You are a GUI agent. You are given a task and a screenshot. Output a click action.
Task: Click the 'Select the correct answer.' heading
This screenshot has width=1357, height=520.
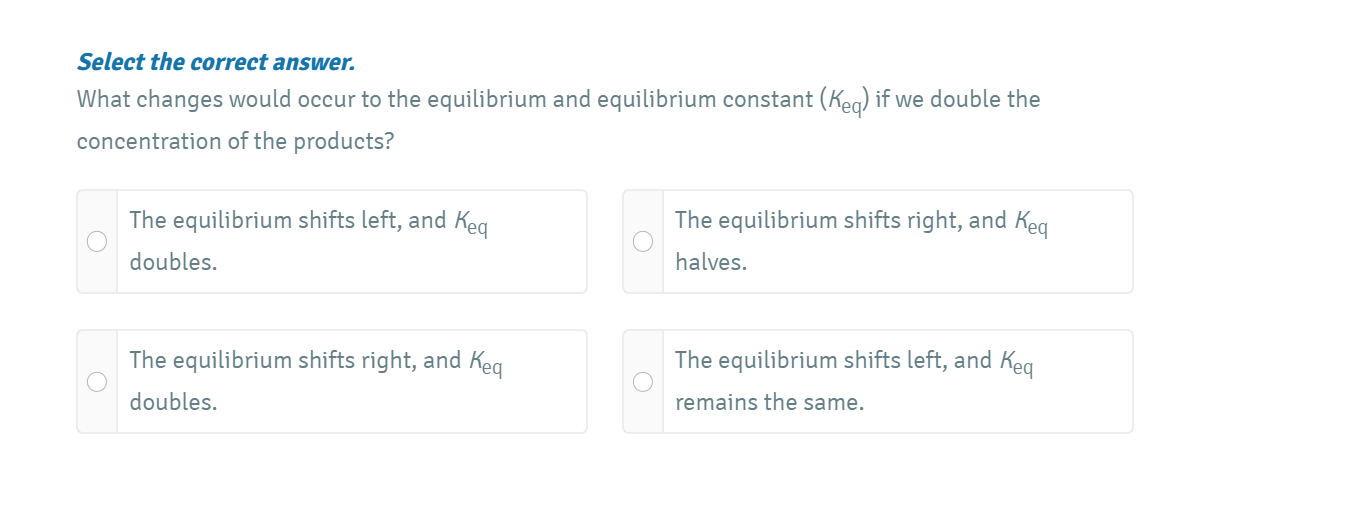[216, 62]
